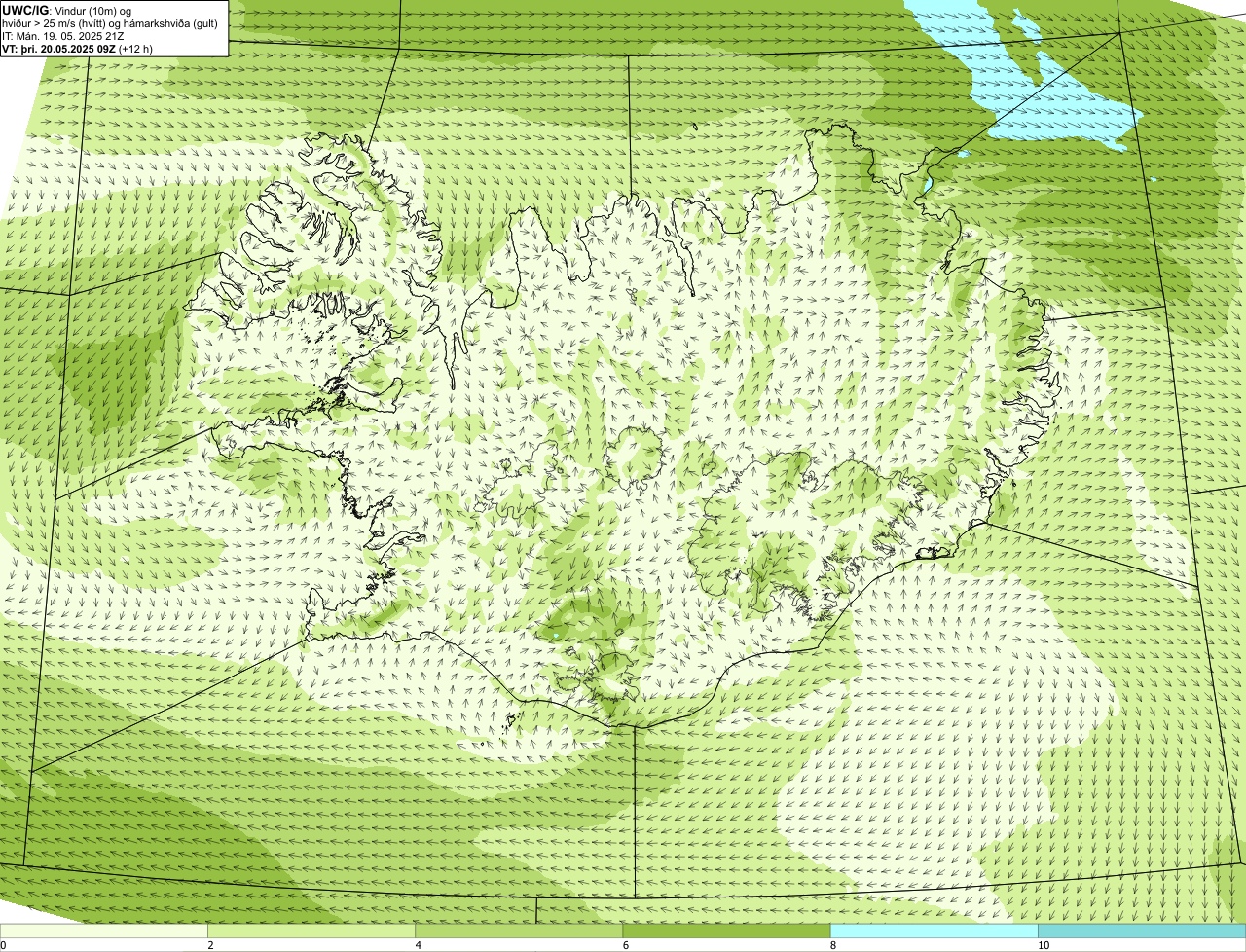Click the text 'hviður > 25 m/s (hvítt) og hámarkshviða (gult)'
This screenshot has width=1246, height=952.
pos(110,23)
